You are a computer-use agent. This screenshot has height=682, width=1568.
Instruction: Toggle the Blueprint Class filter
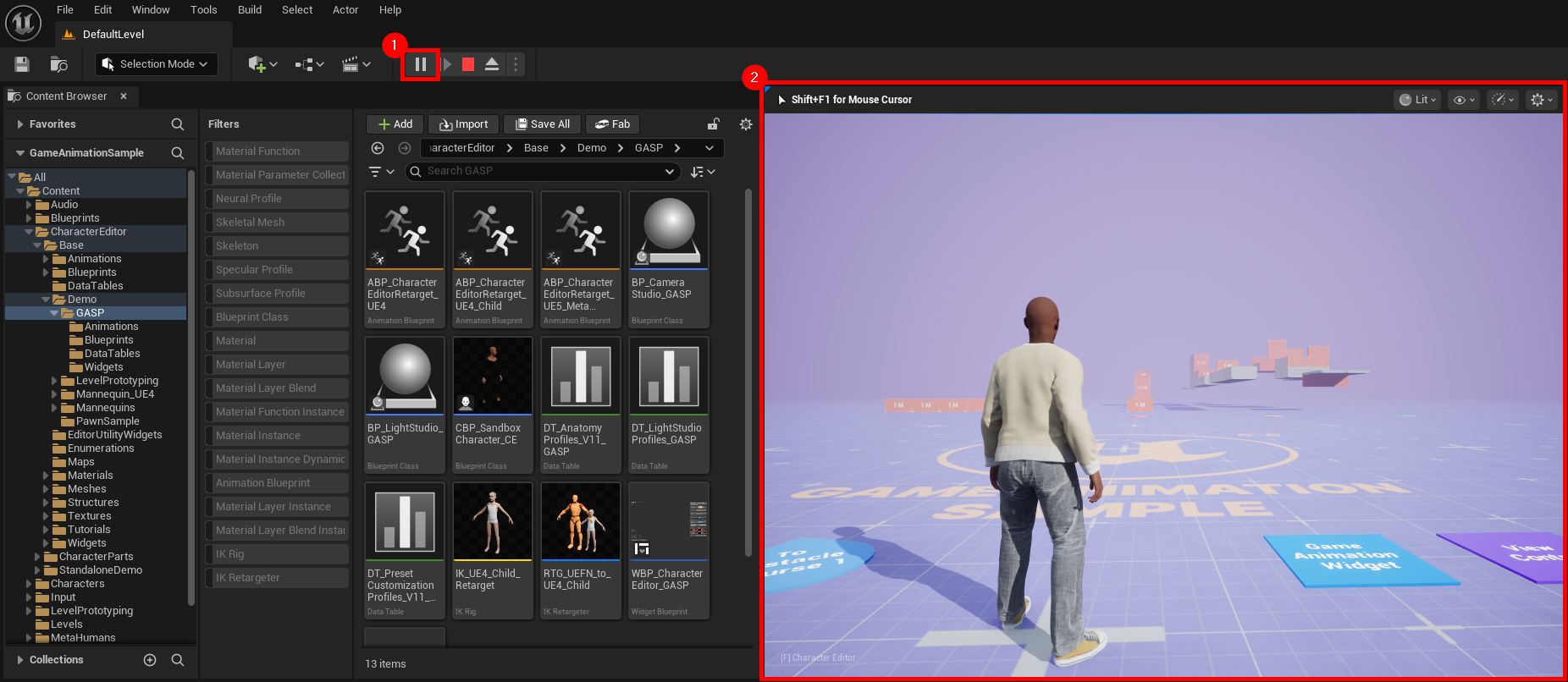pyautogui.click(x=277, y=317)
